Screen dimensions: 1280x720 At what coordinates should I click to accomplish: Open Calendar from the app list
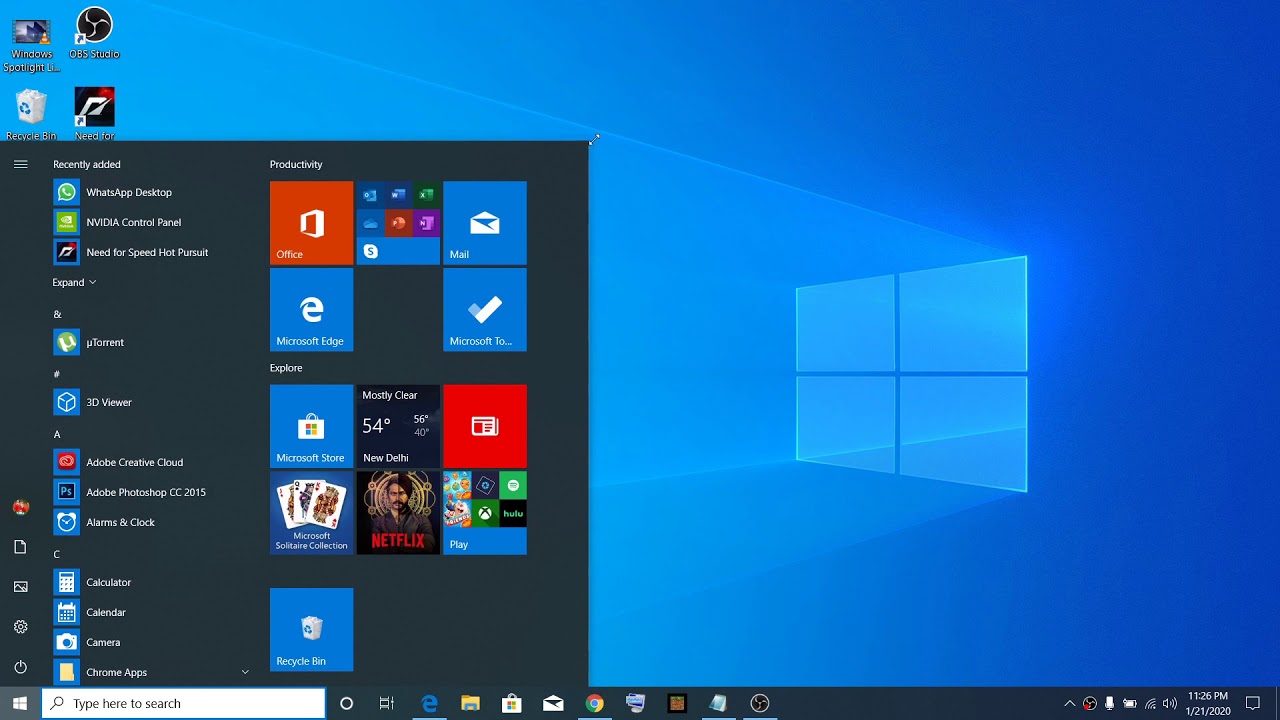pyautogui.click(x=150, y=612)
